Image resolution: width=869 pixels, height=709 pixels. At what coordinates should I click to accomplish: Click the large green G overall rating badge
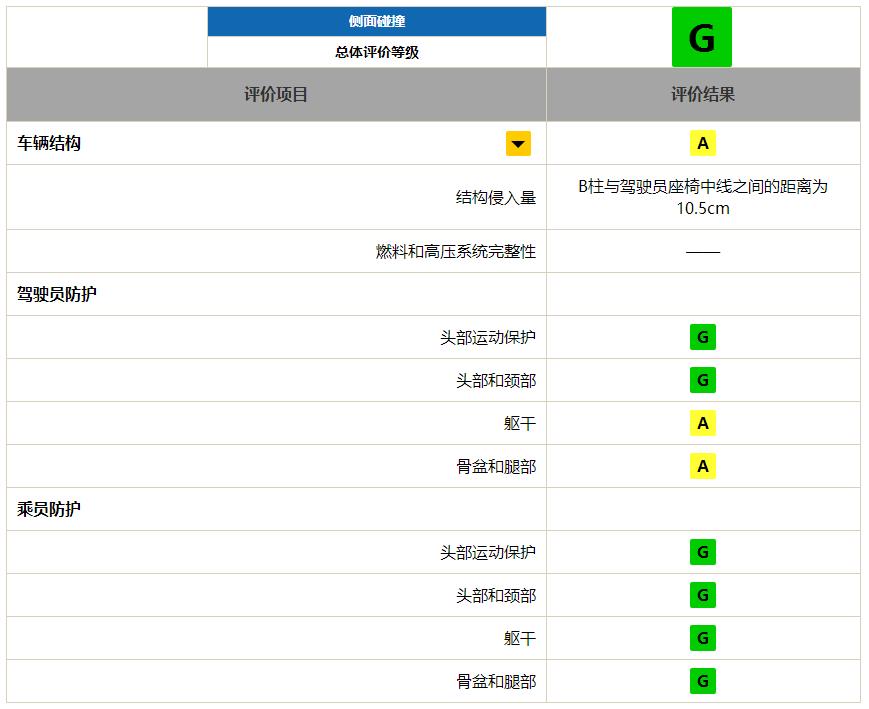[x=702, y=37]
